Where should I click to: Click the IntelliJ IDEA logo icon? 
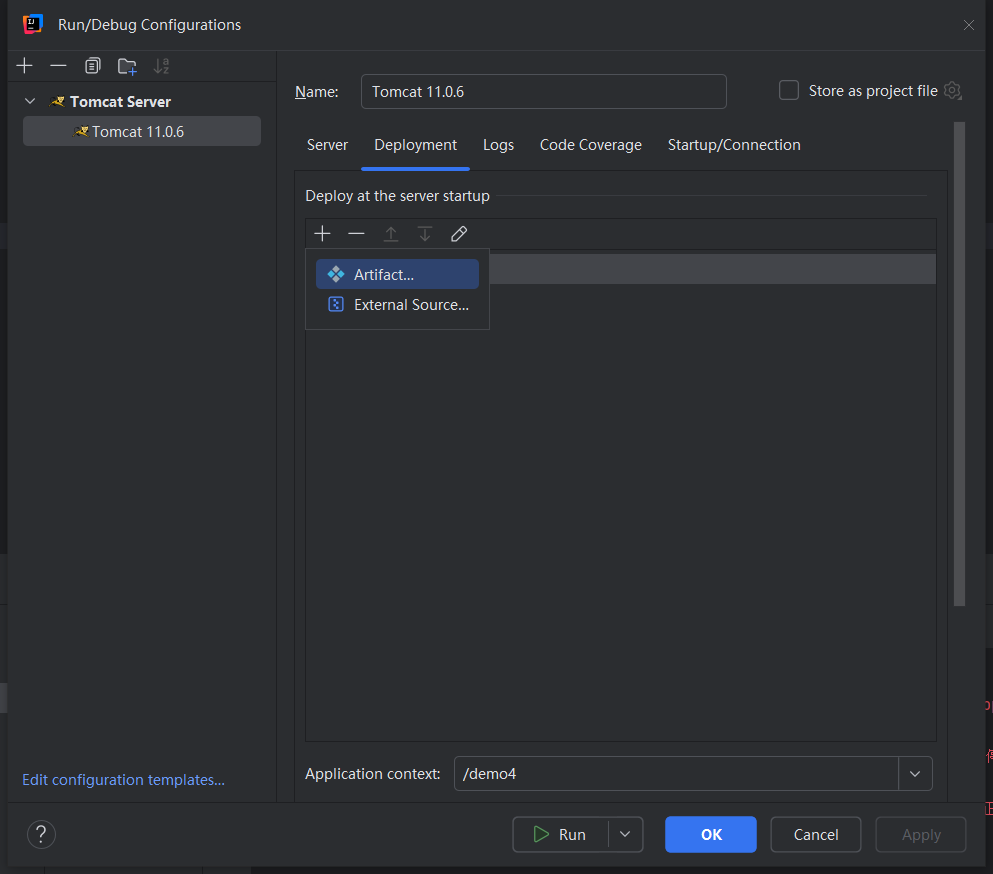click(x=32, y=24)
